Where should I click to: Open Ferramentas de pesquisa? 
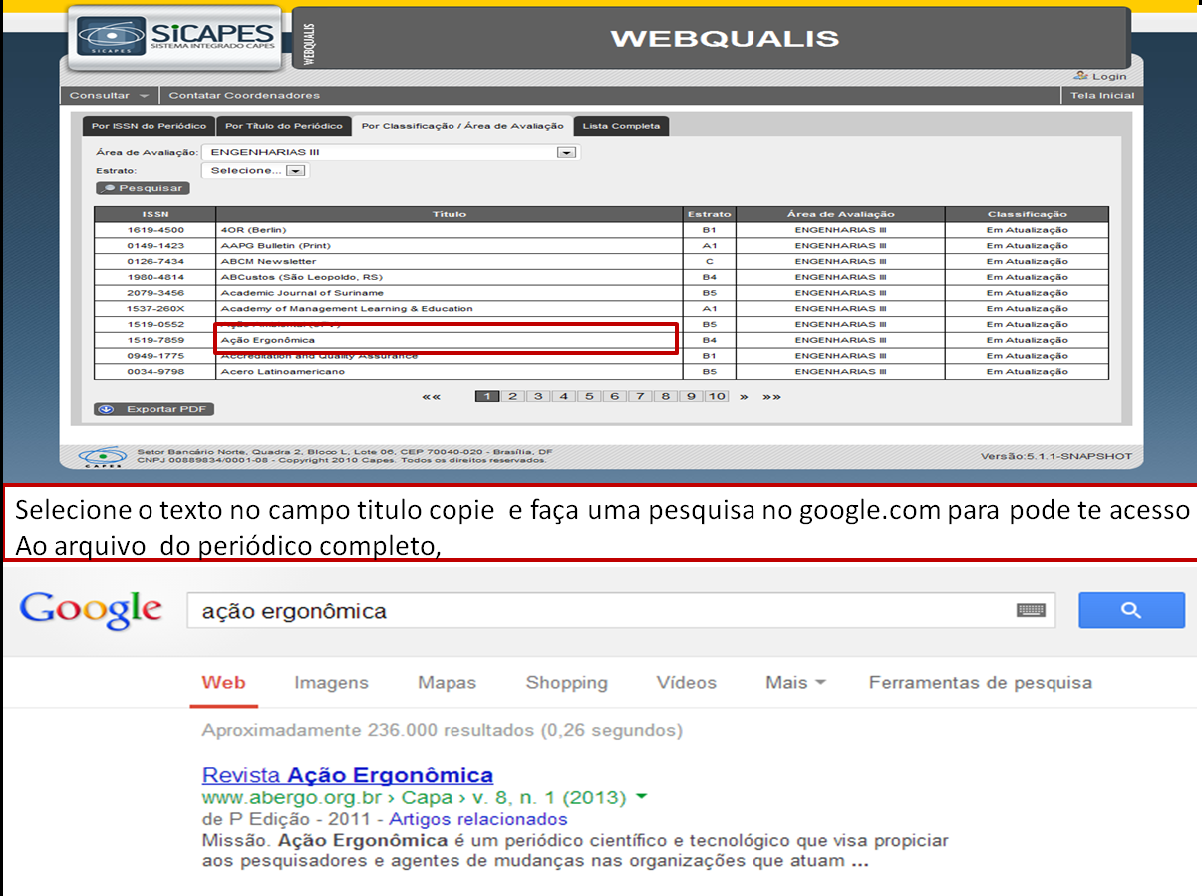980,683
